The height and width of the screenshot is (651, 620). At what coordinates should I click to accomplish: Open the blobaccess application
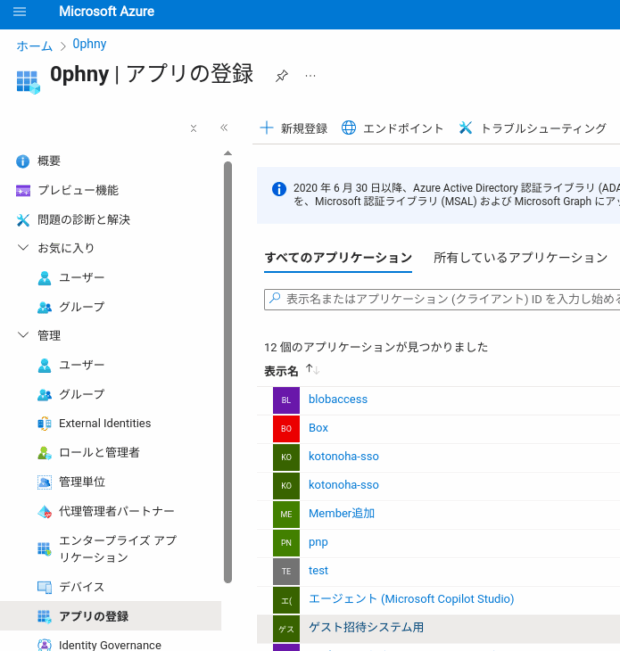pos(338,399)
